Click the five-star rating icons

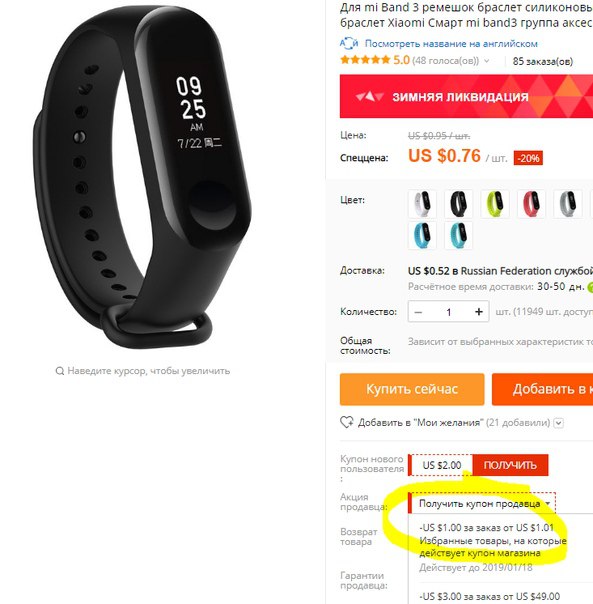(365, 60)
